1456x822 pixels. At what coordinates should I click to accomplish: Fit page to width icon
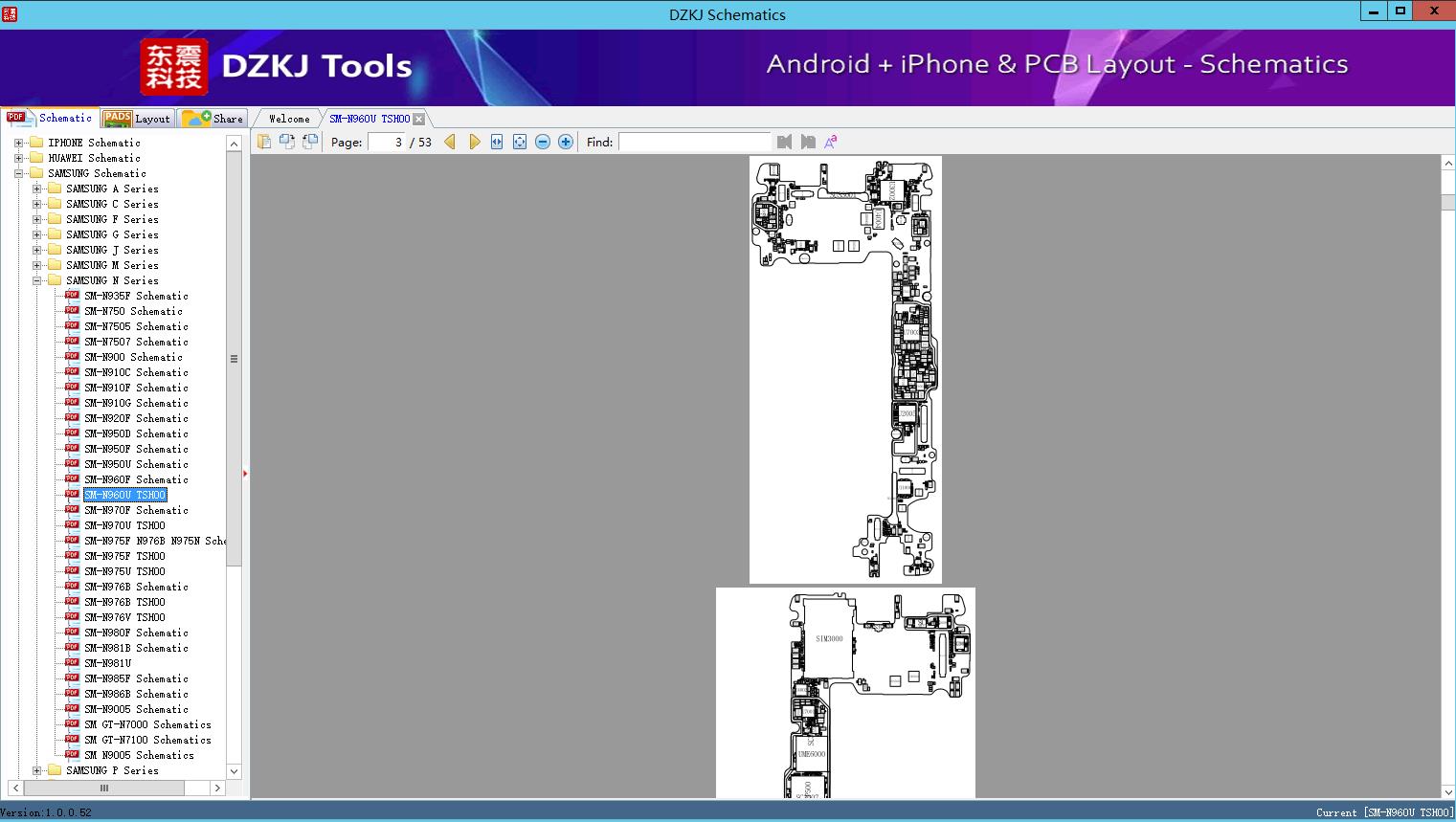(497, 142)
